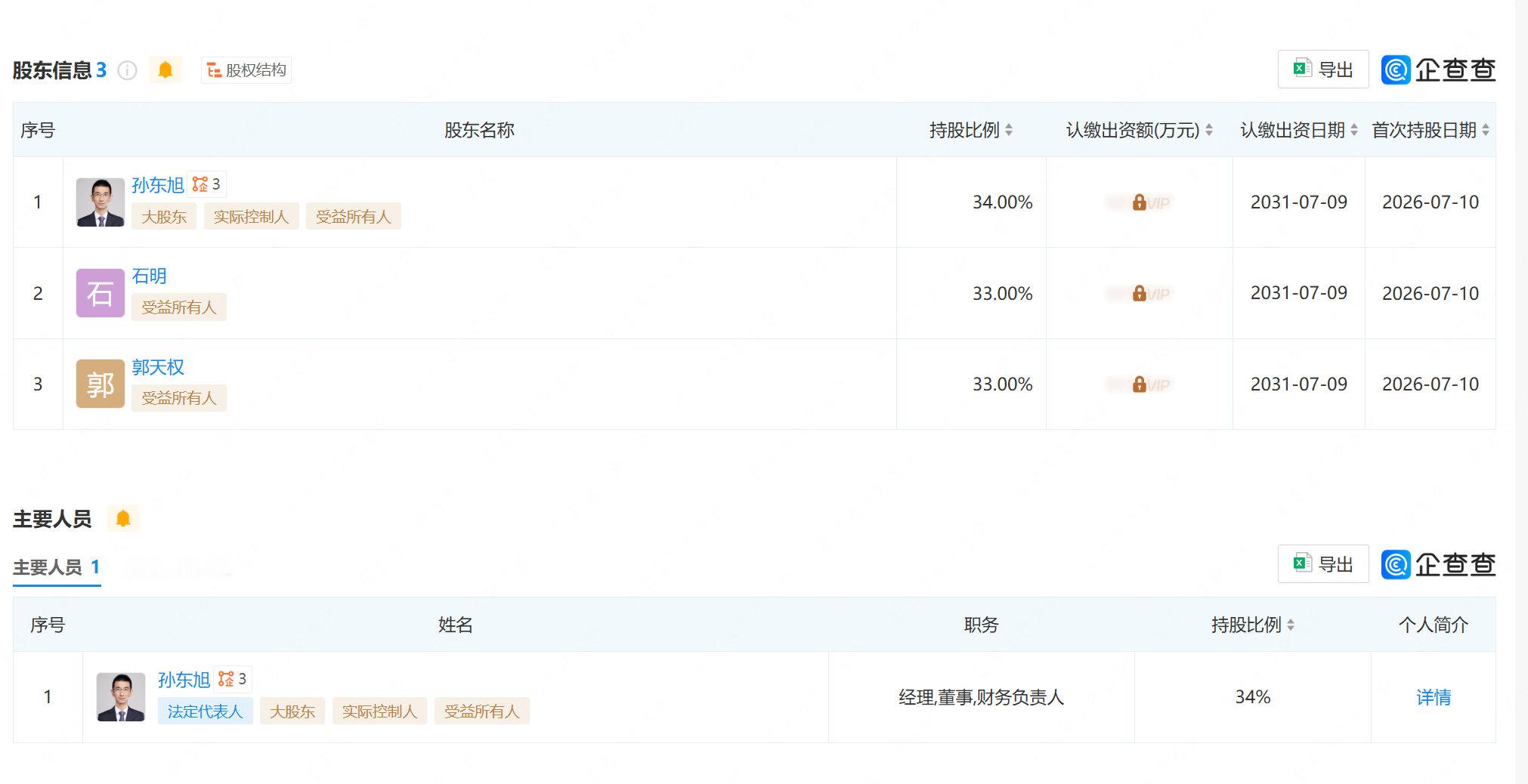Click 受益所有人 tag in shareholder row 1

[x=353, y=217]
